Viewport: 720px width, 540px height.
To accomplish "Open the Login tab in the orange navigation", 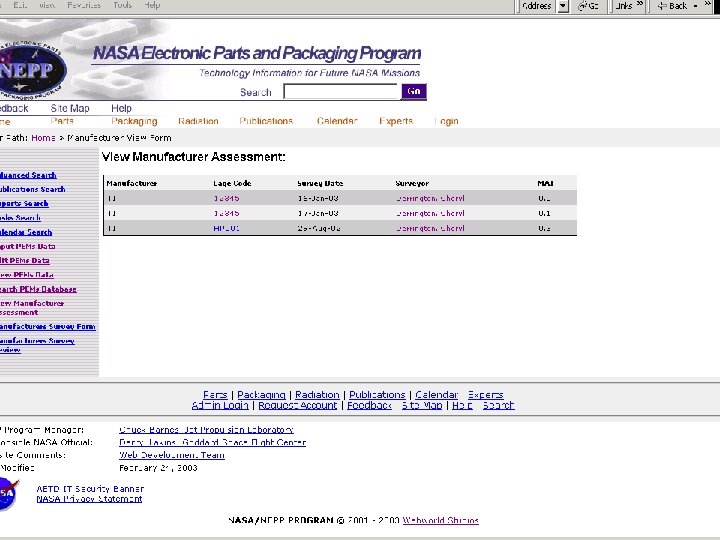I will [x=446, y=121].
